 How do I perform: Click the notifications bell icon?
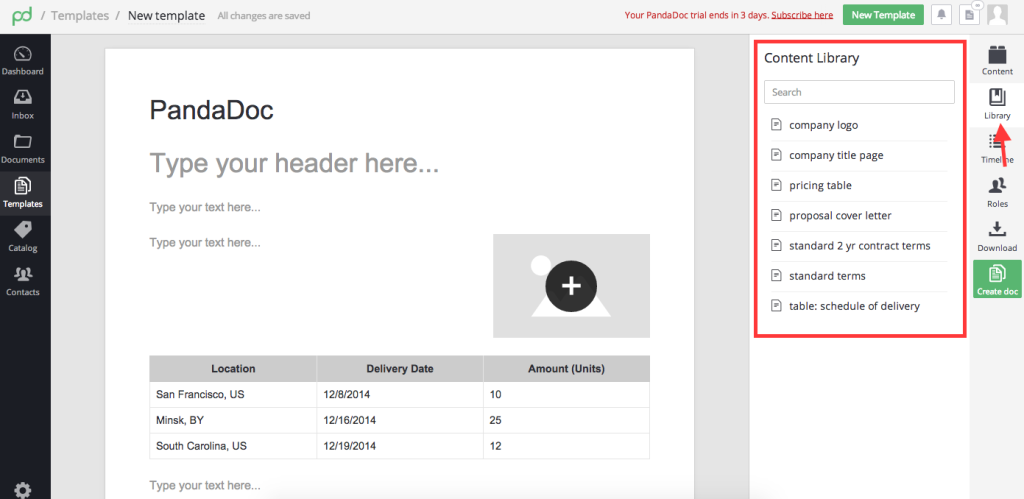pyautogui.click(x=941, y=15)
